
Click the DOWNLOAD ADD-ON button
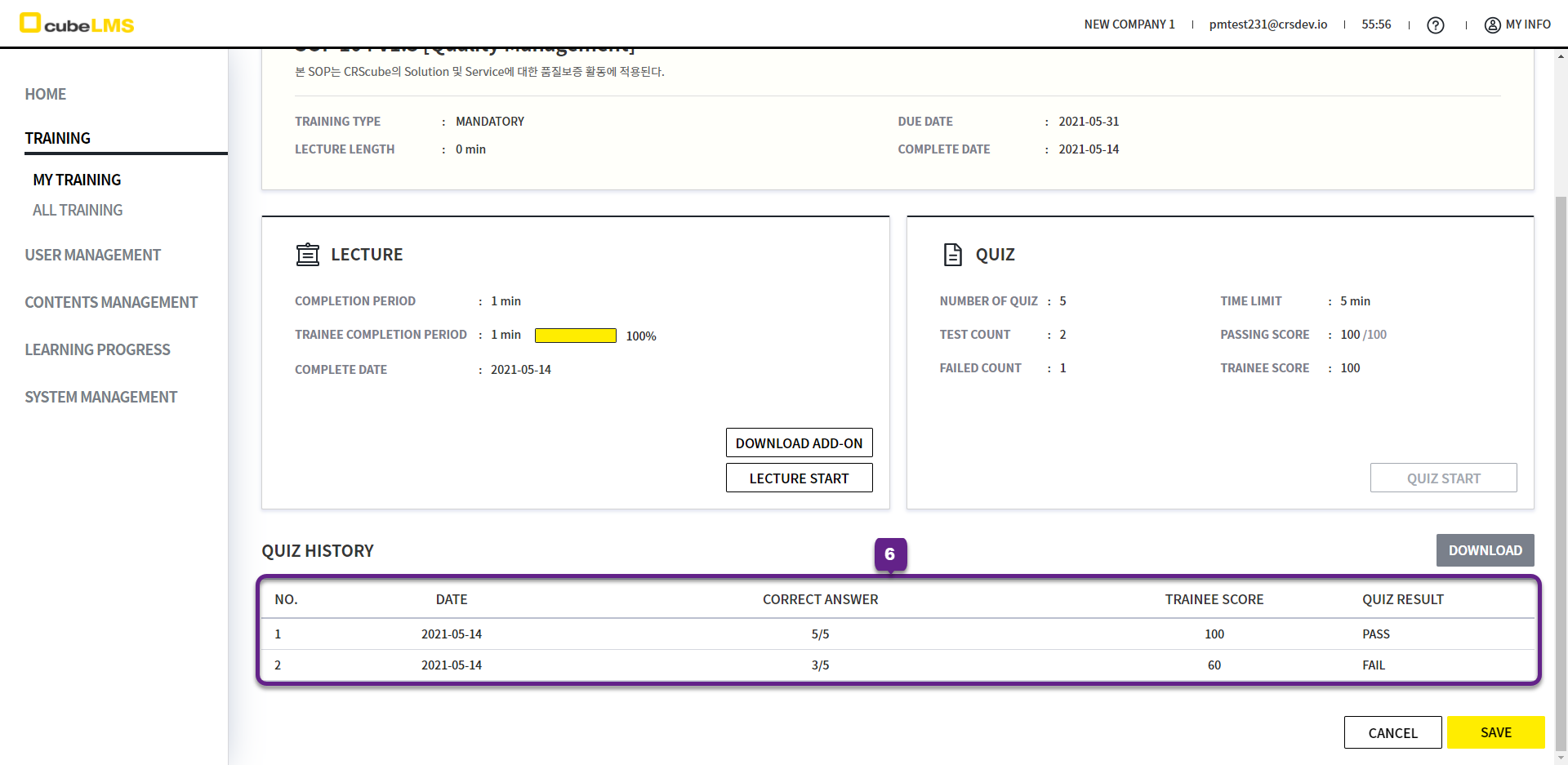[799, 443]
